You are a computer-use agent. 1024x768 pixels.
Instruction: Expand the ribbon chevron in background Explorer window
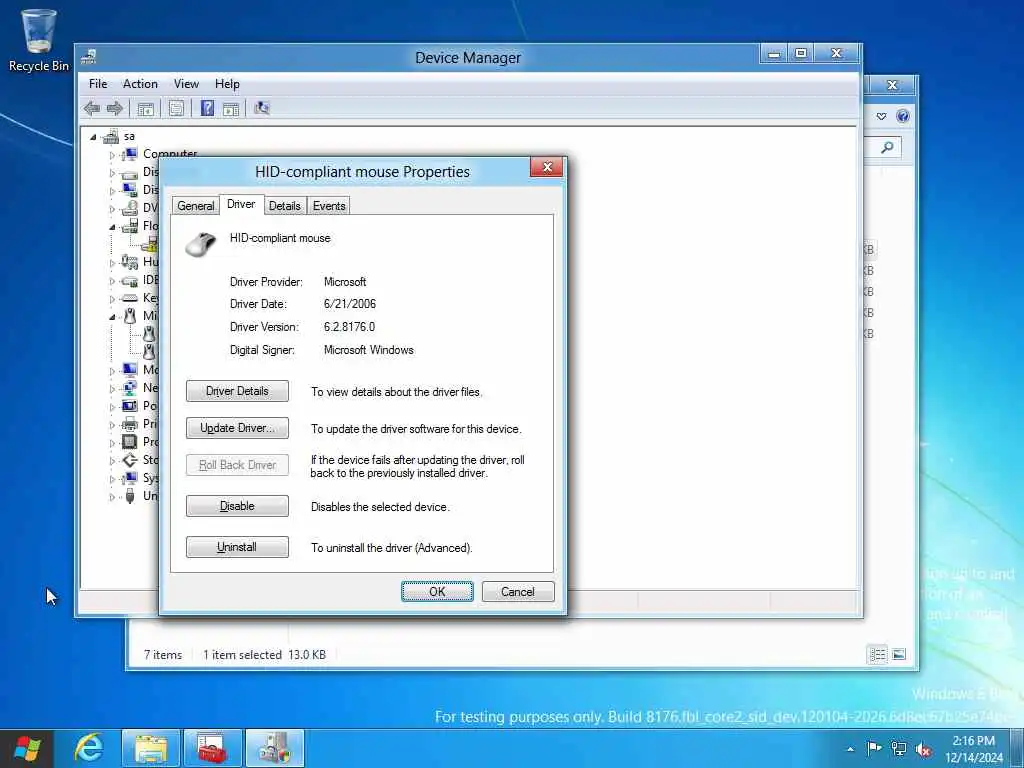[882, 116]
